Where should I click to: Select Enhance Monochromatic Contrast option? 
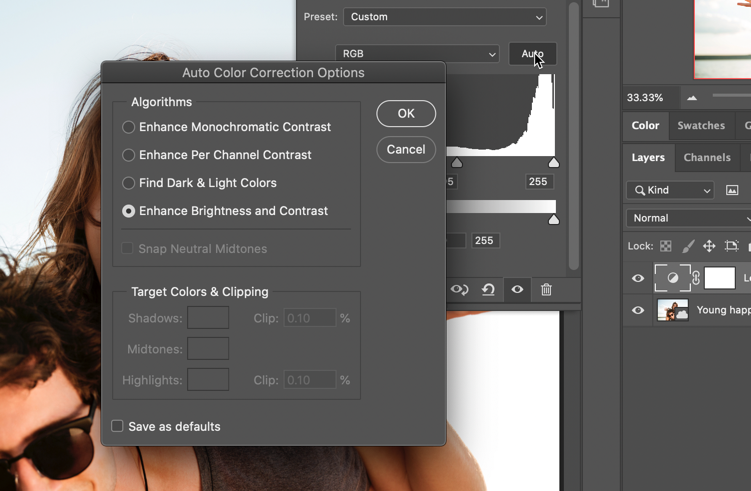click(129, 127)
